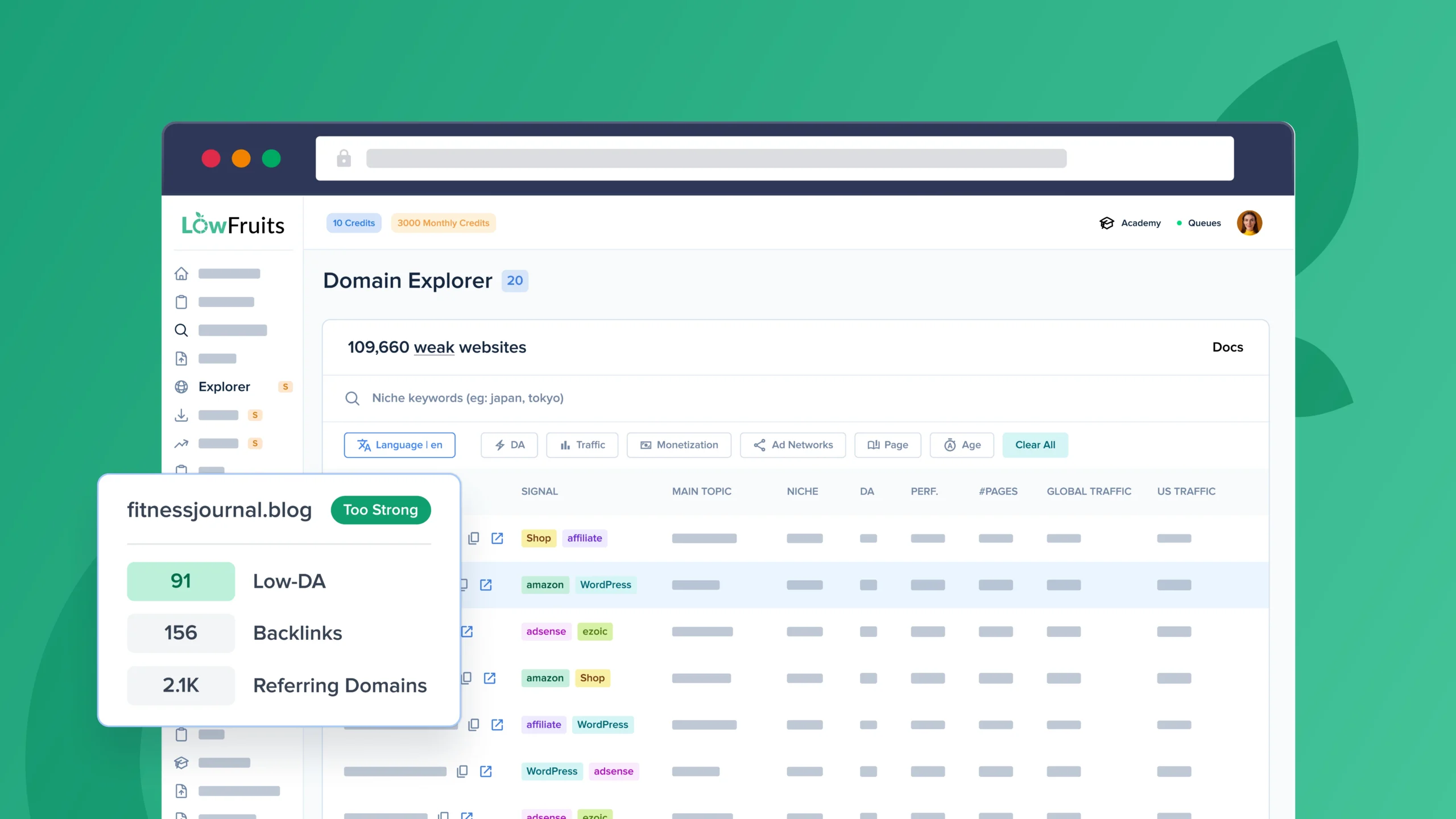Open the Age filter options
1456x819 pixels.
coord(962,445)
